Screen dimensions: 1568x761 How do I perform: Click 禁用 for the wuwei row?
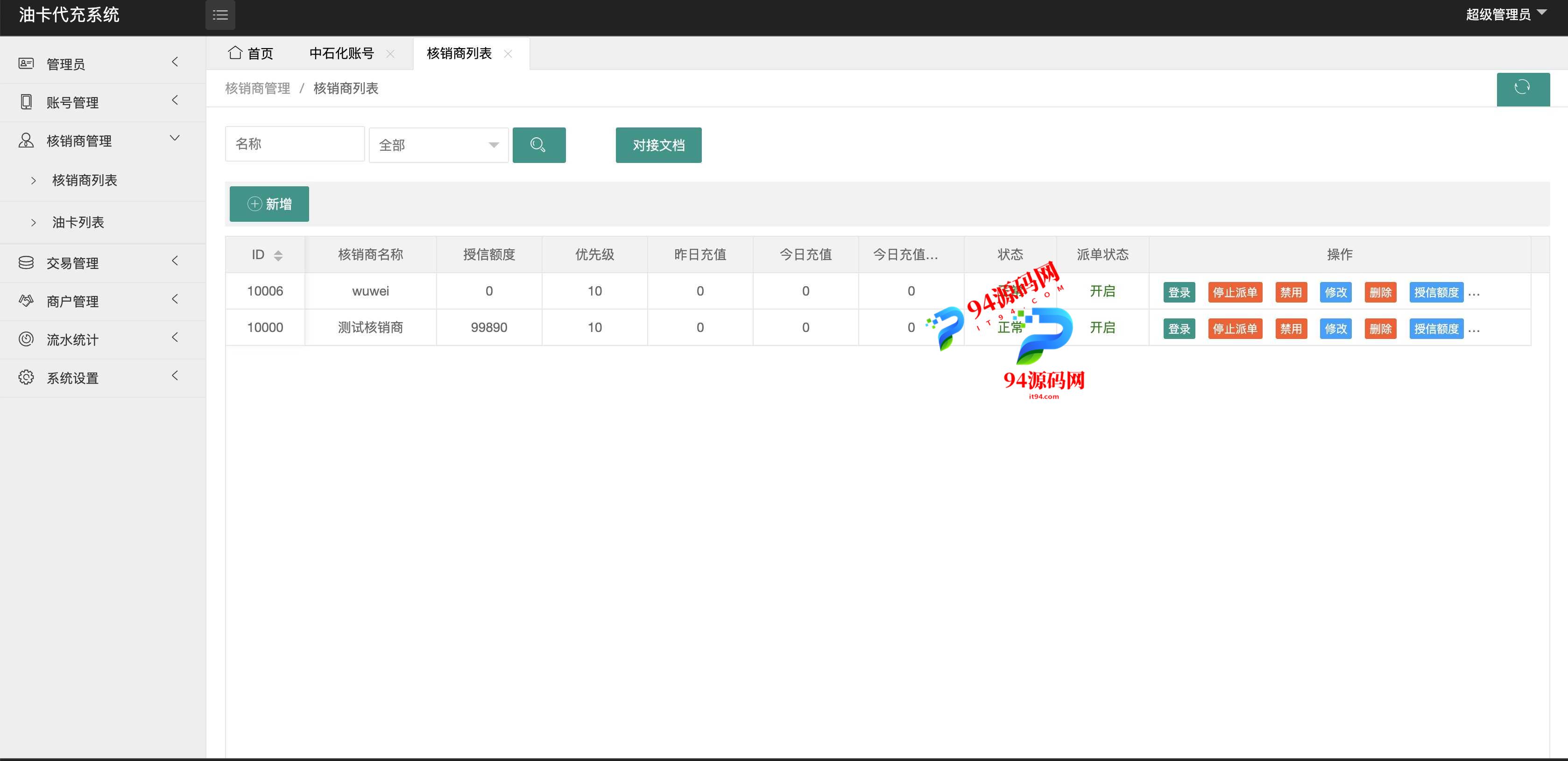pos(1291,292)
